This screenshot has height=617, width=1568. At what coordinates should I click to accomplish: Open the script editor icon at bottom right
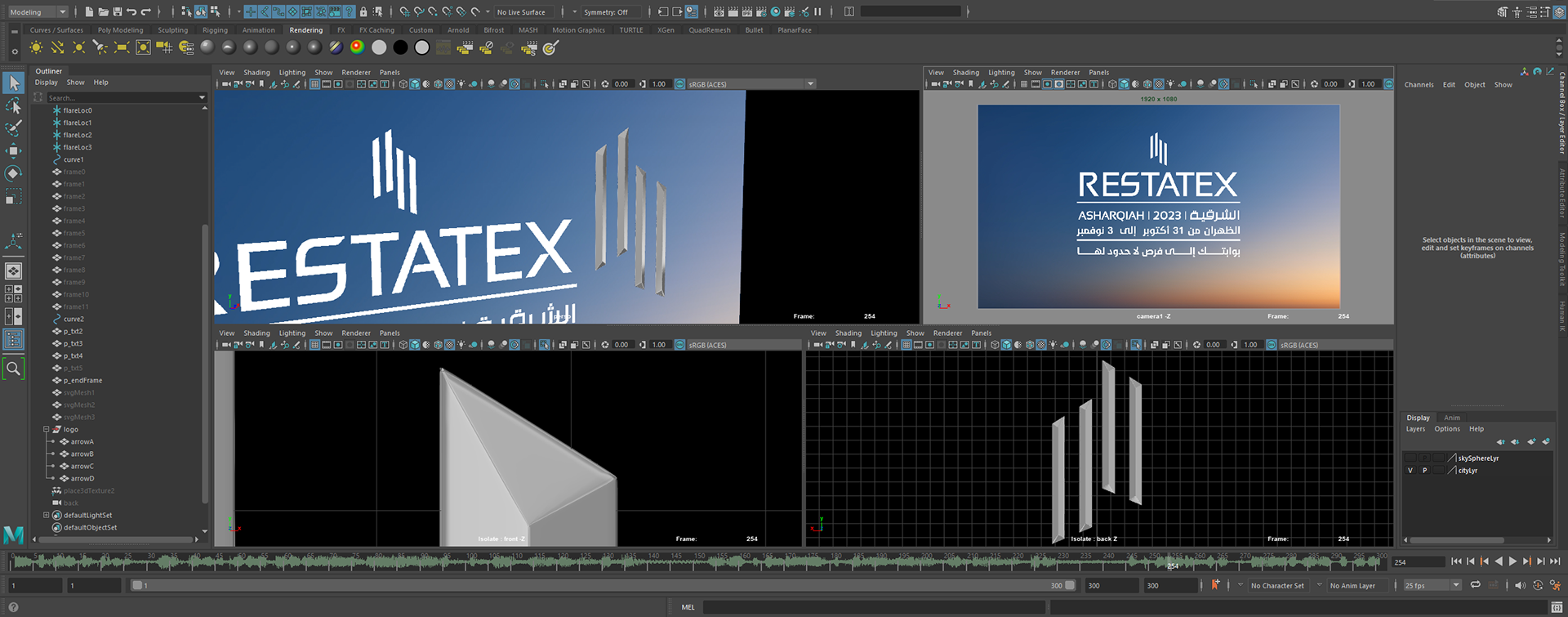coord(1557,607)
